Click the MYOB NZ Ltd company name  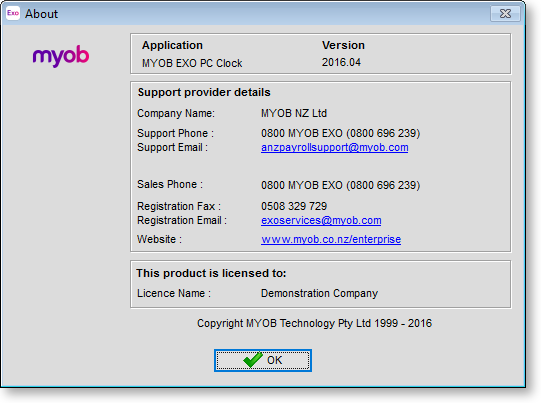(x=294, y=113)
